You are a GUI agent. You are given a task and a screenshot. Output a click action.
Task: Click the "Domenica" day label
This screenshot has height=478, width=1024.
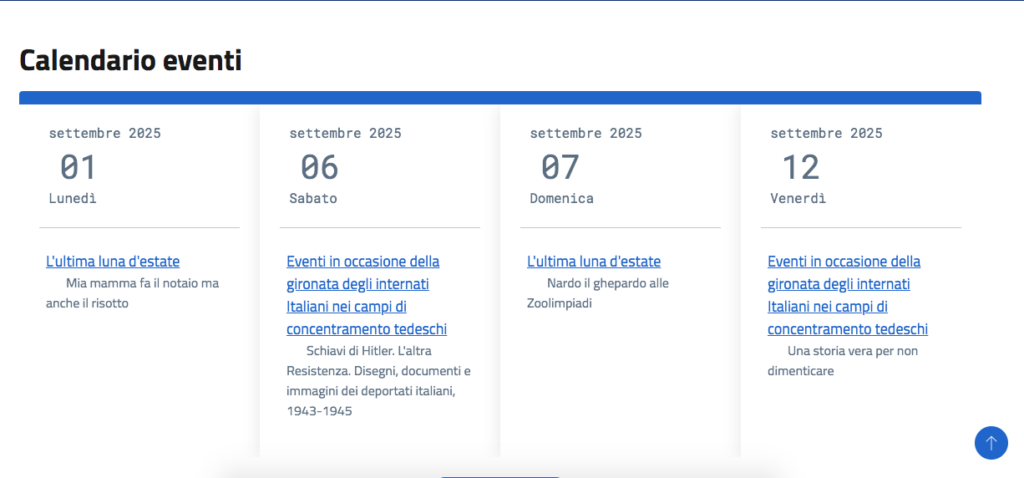point(561,198)
